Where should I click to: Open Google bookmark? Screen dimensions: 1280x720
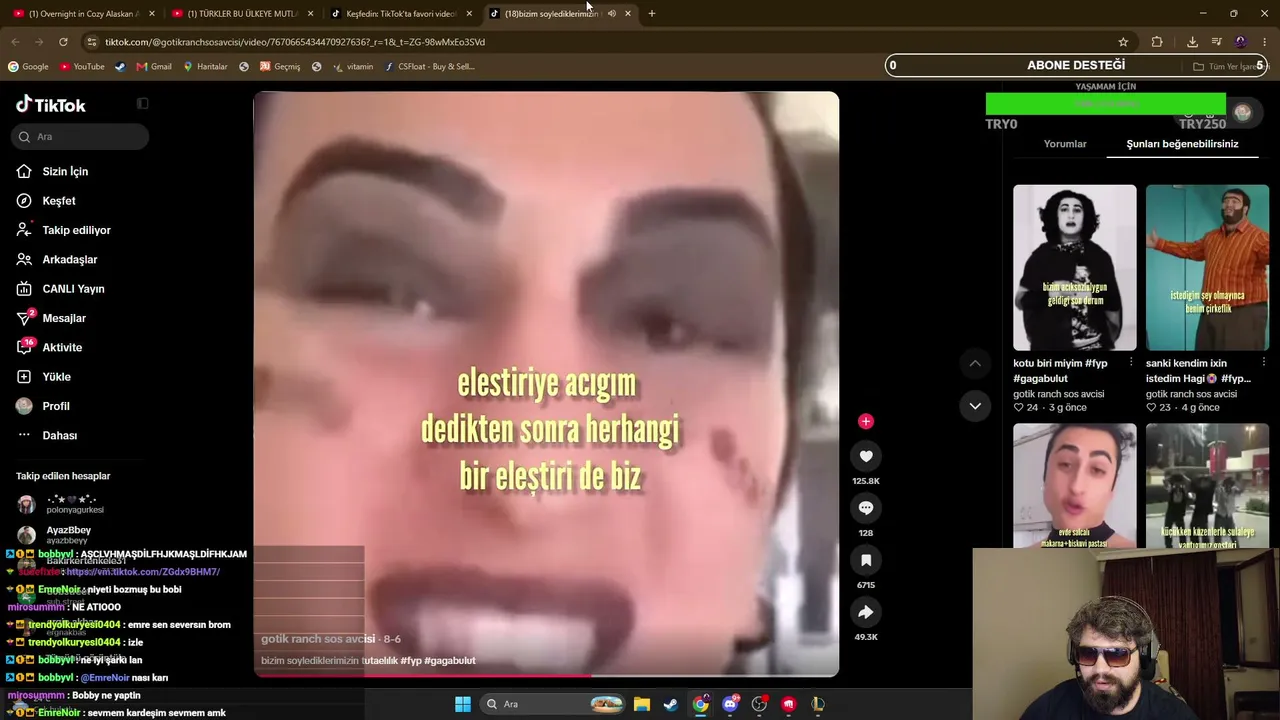coord(28,67)
